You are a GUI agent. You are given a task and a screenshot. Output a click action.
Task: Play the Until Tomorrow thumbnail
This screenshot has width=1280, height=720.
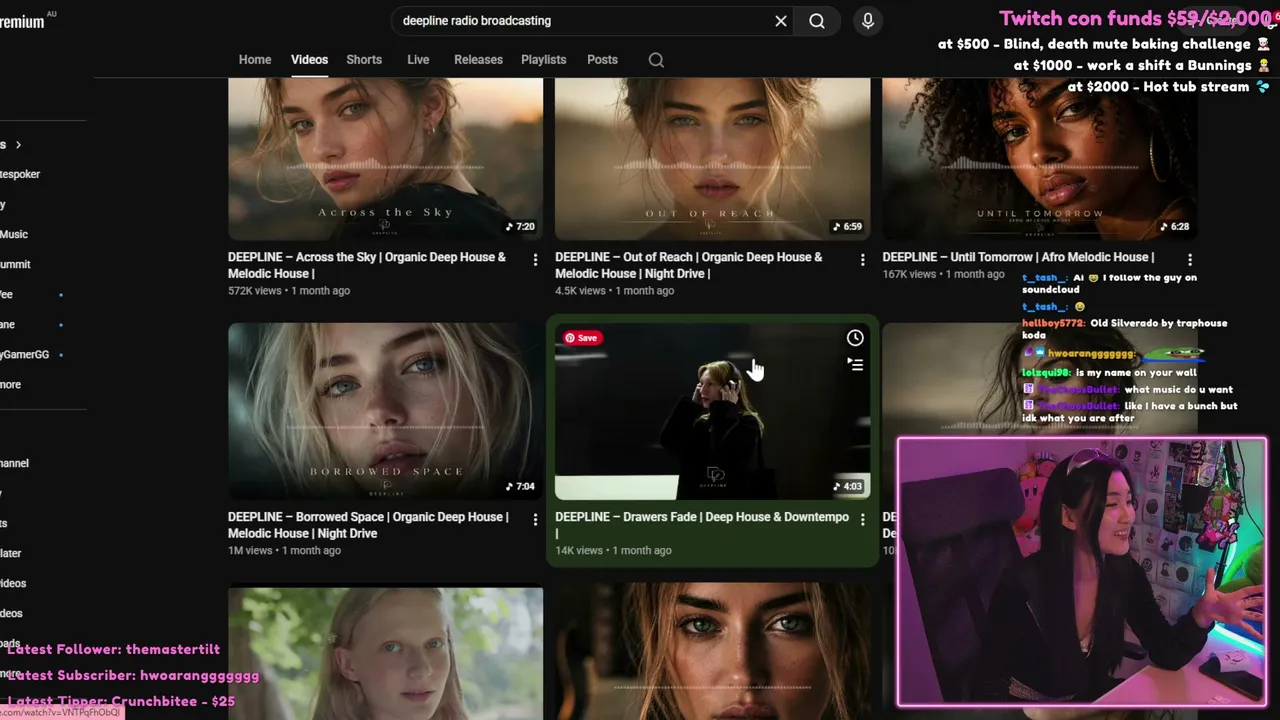tap(1039, 160)
